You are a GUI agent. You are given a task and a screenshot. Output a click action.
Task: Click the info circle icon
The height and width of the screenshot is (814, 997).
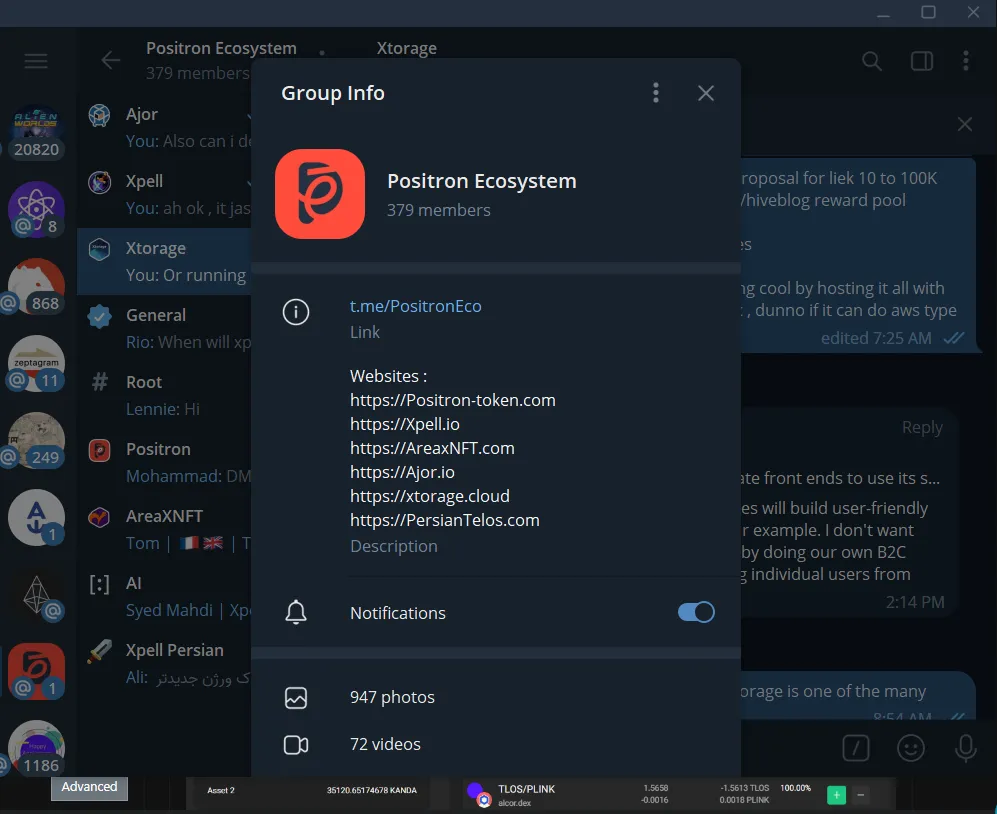tap(296, 312)
